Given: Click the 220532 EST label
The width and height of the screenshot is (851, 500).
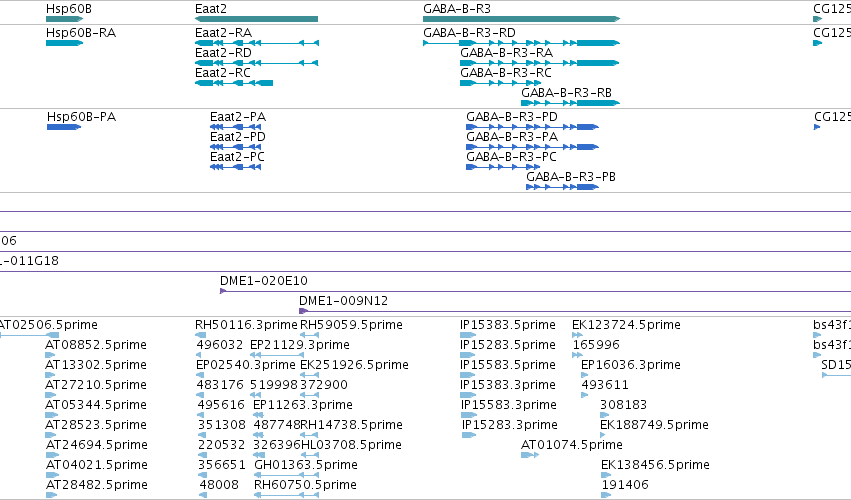Looking at the screenshot, I should pos(221,445).
